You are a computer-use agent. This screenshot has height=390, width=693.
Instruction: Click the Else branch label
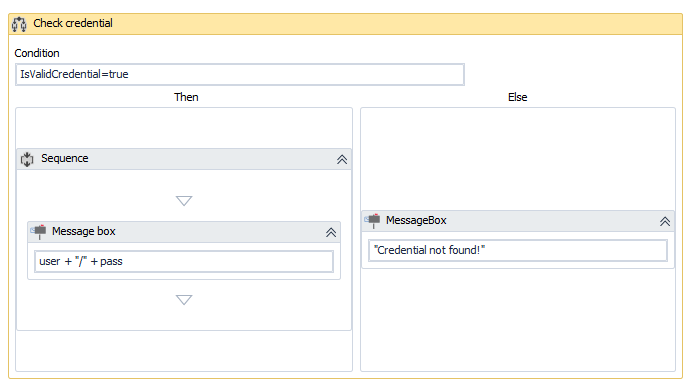click(x=518, y=97)
